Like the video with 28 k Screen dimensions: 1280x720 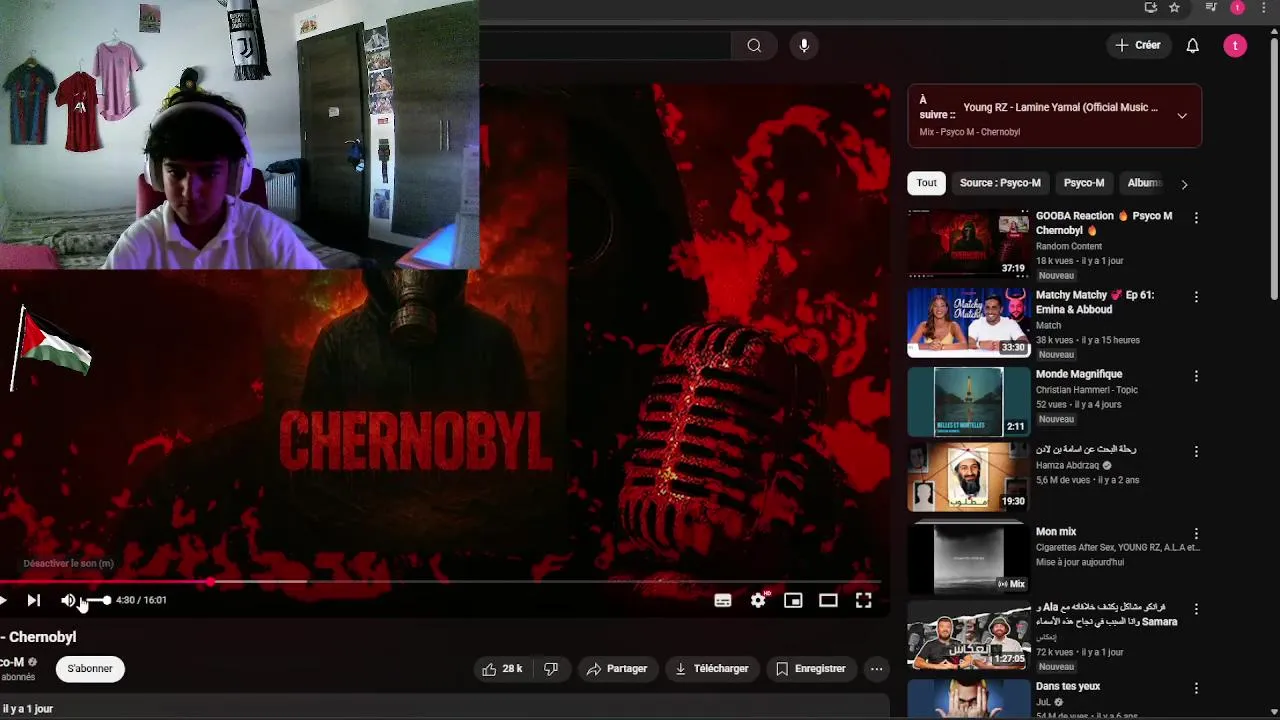coord(502,669)
